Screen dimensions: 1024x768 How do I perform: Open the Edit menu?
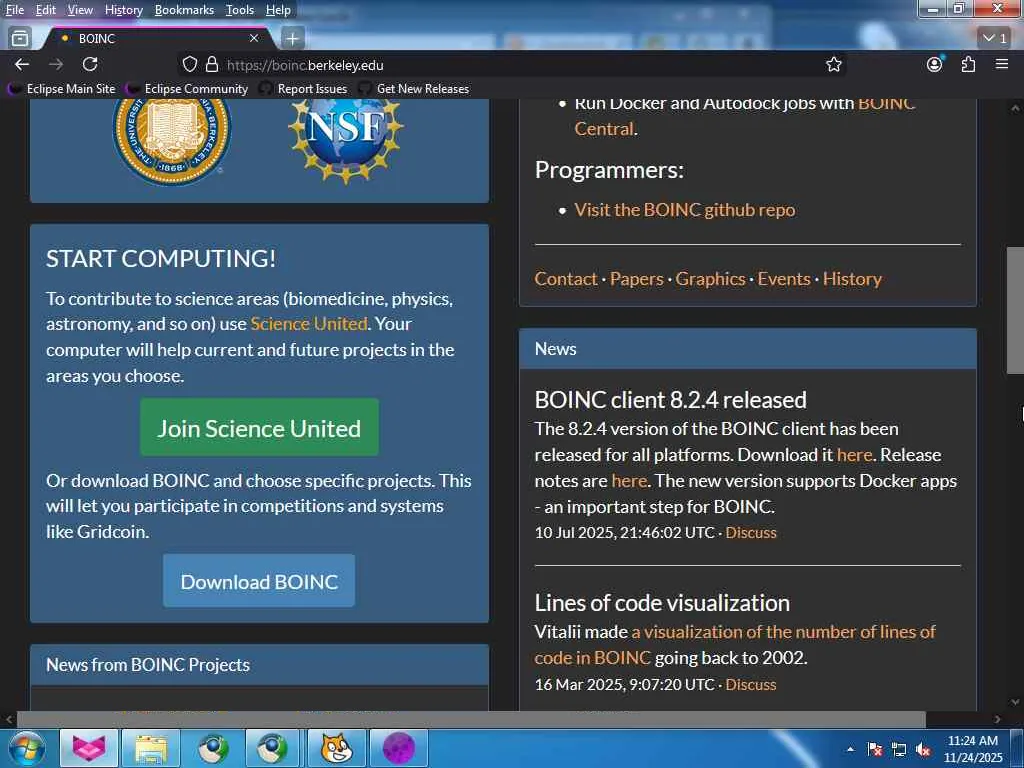[46, 10]
